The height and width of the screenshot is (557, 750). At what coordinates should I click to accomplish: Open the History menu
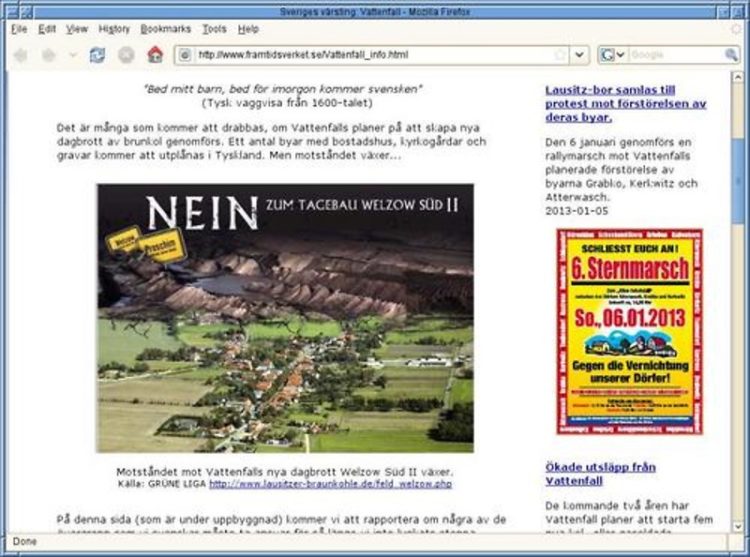point(114,29)
